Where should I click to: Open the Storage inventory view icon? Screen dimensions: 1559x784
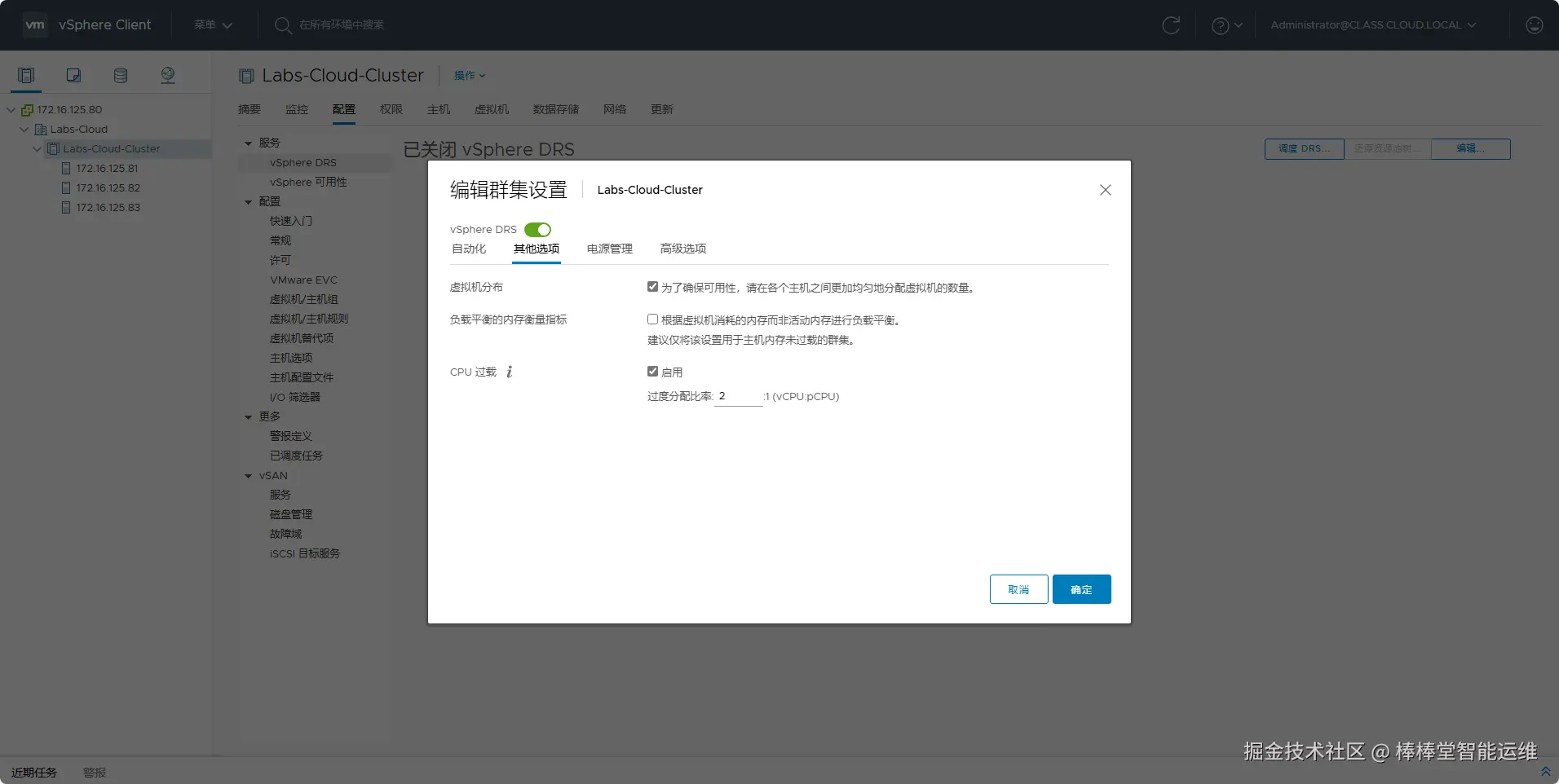tap(121, 76)
